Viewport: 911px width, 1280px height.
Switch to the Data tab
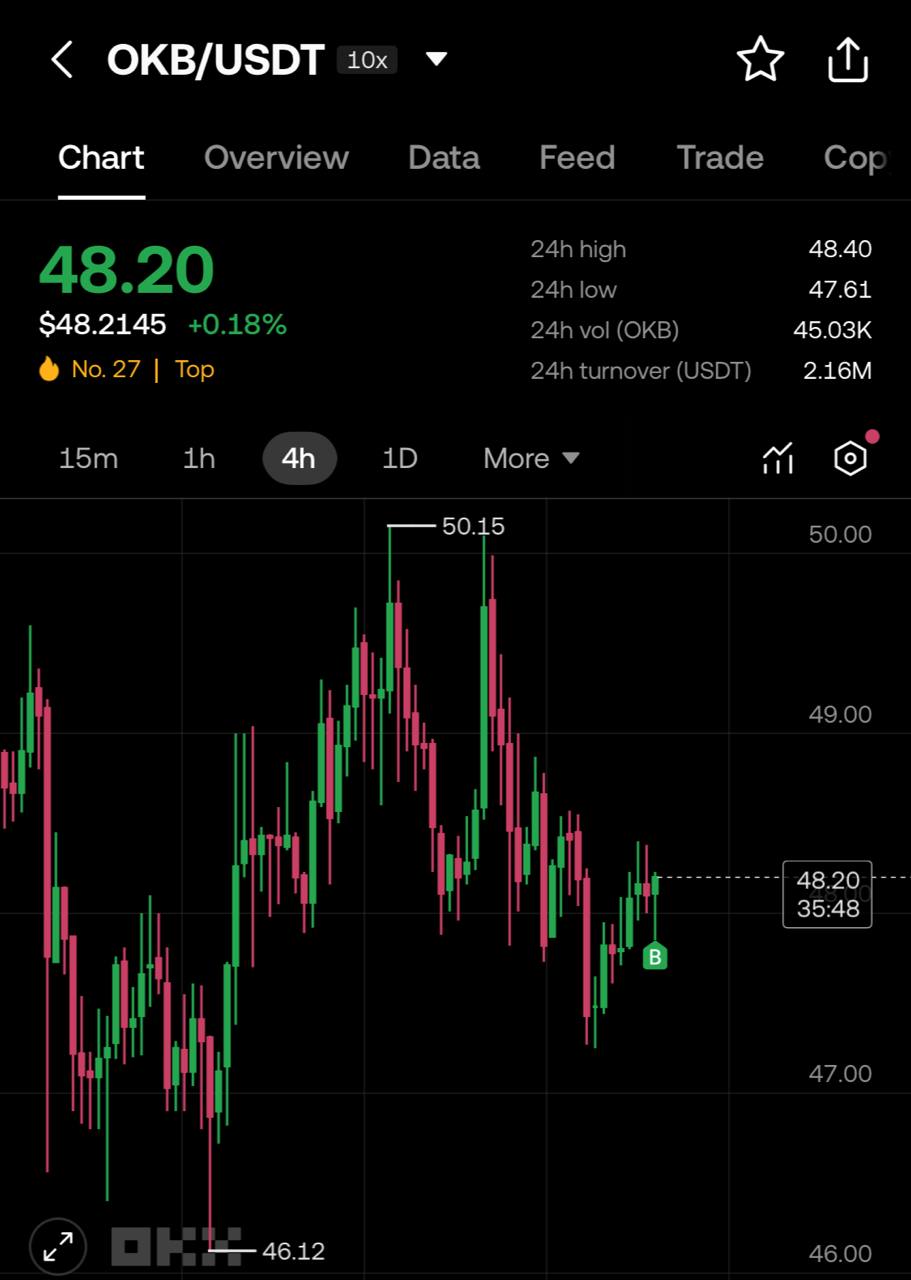click(x=444, y=158)
